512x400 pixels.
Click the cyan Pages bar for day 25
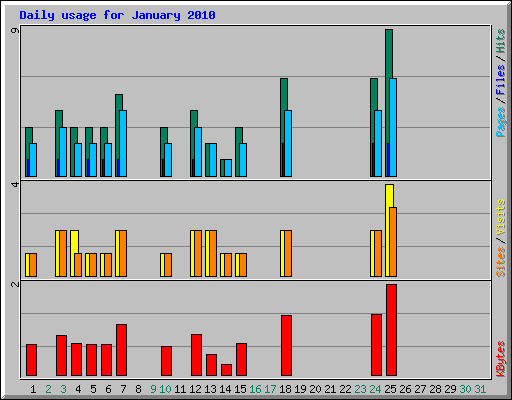pyautogui.click(x=393, y=127)
